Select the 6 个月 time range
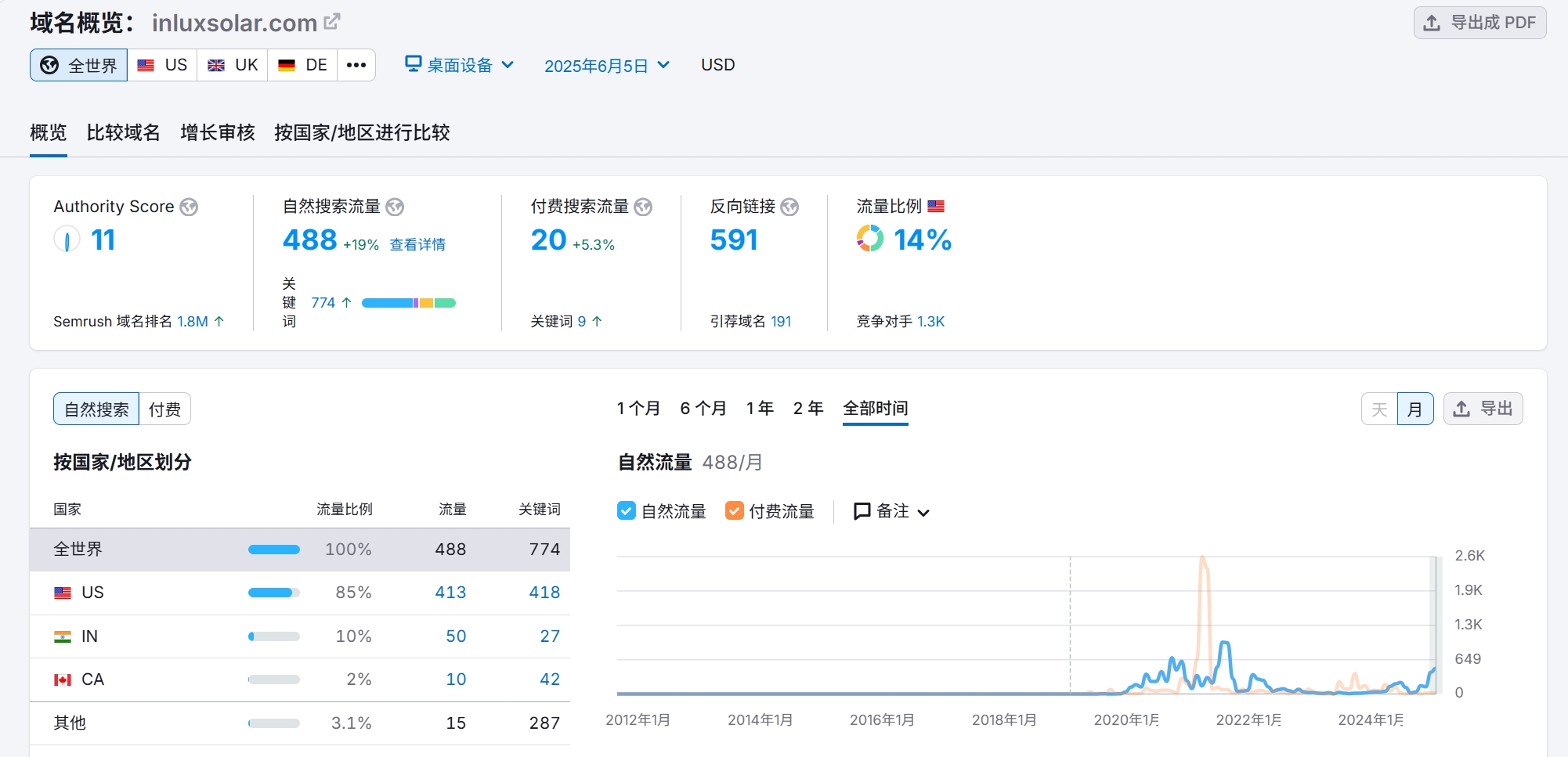The image size is (1568, 757). pos(703,408)
